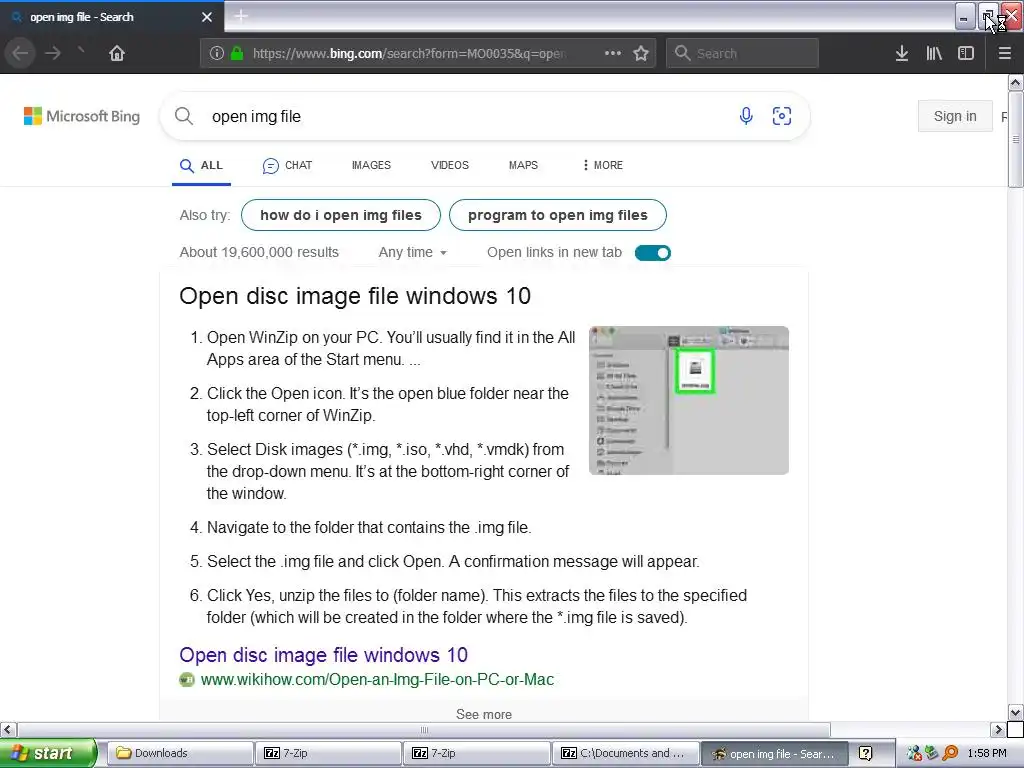1024x768 pixels.
Task: Switch to 'C:\Documents and ...' taskbar window
Action: click(x=625, y=753)
